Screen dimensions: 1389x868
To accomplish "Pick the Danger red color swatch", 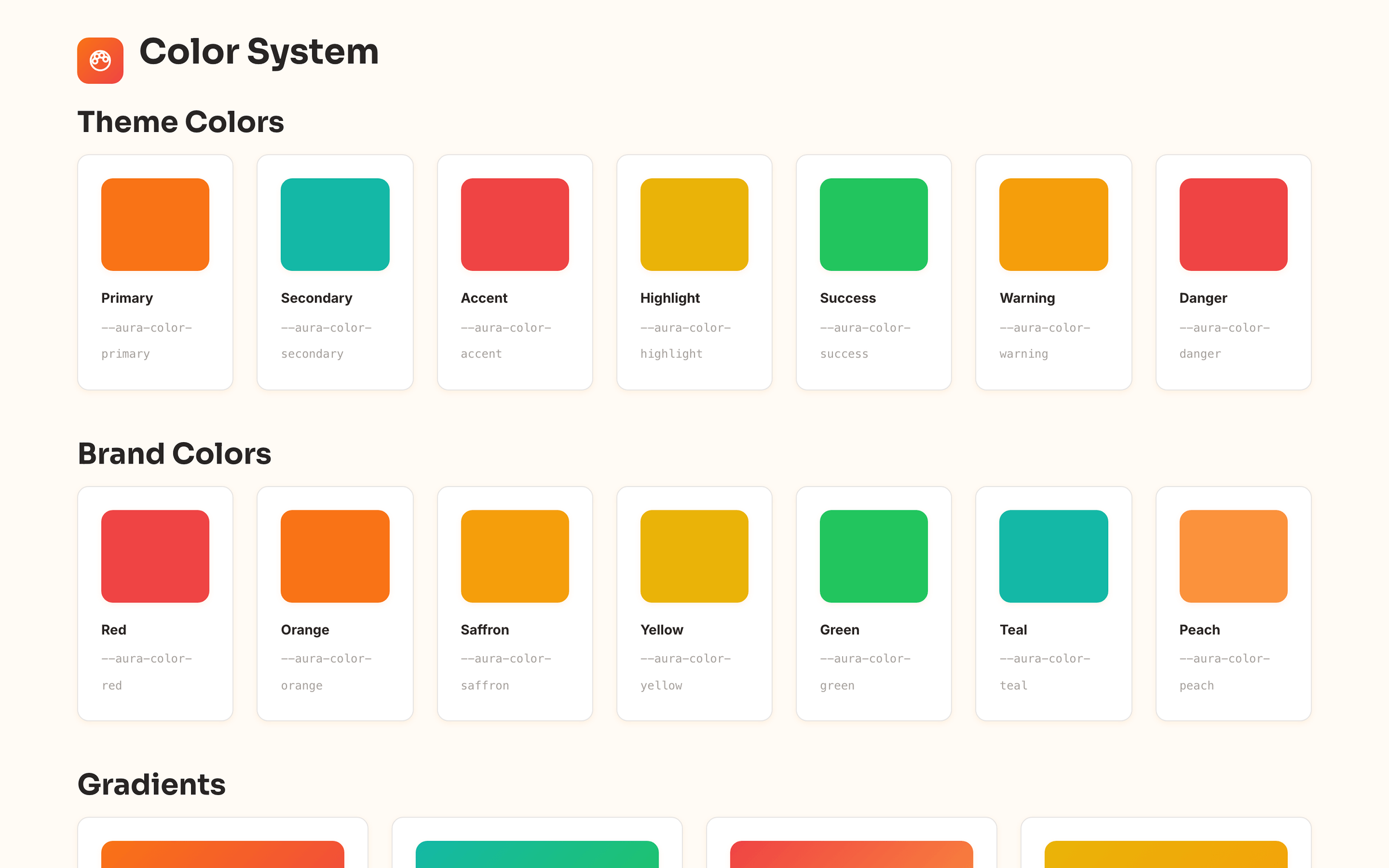I will pyautogui.click(x=1233, y=225).
